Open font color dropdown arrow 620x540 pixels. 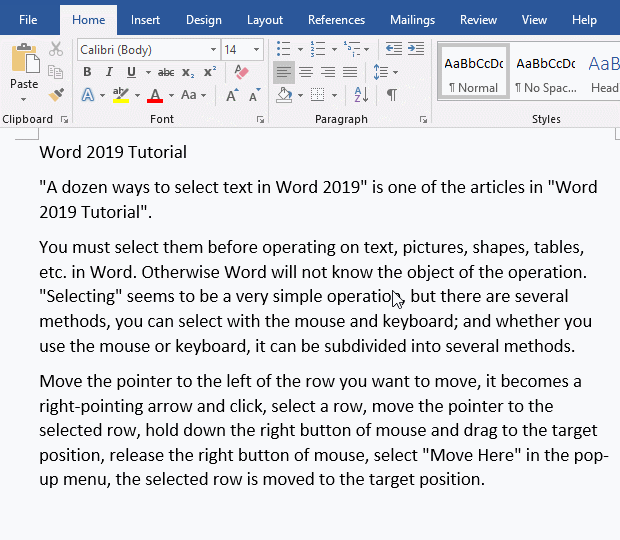(x=171, y=95)
